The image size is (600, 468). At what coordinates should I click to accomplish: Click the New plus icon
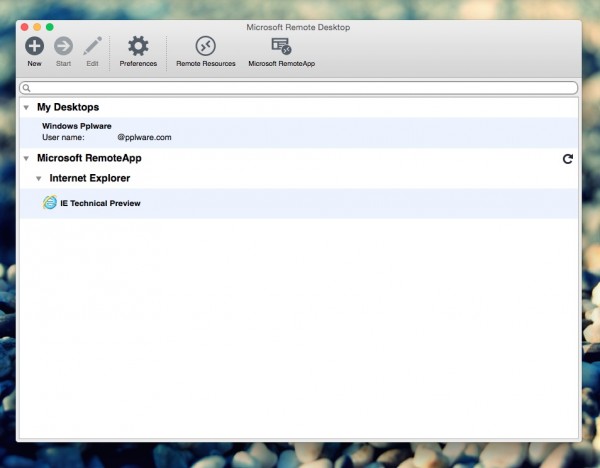tap(34, 46)
